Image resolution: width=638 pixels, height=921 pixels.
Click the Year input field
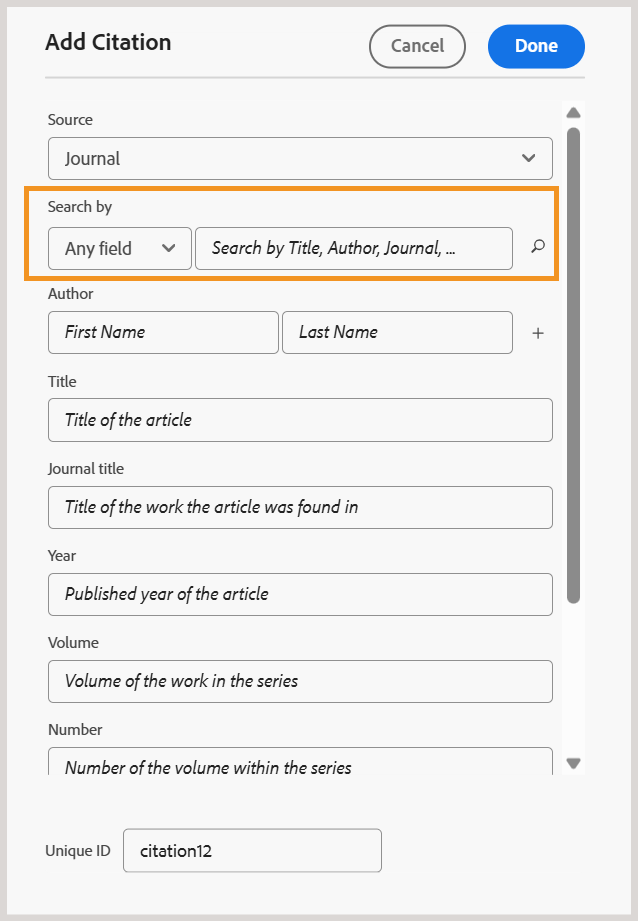[300, 594]
